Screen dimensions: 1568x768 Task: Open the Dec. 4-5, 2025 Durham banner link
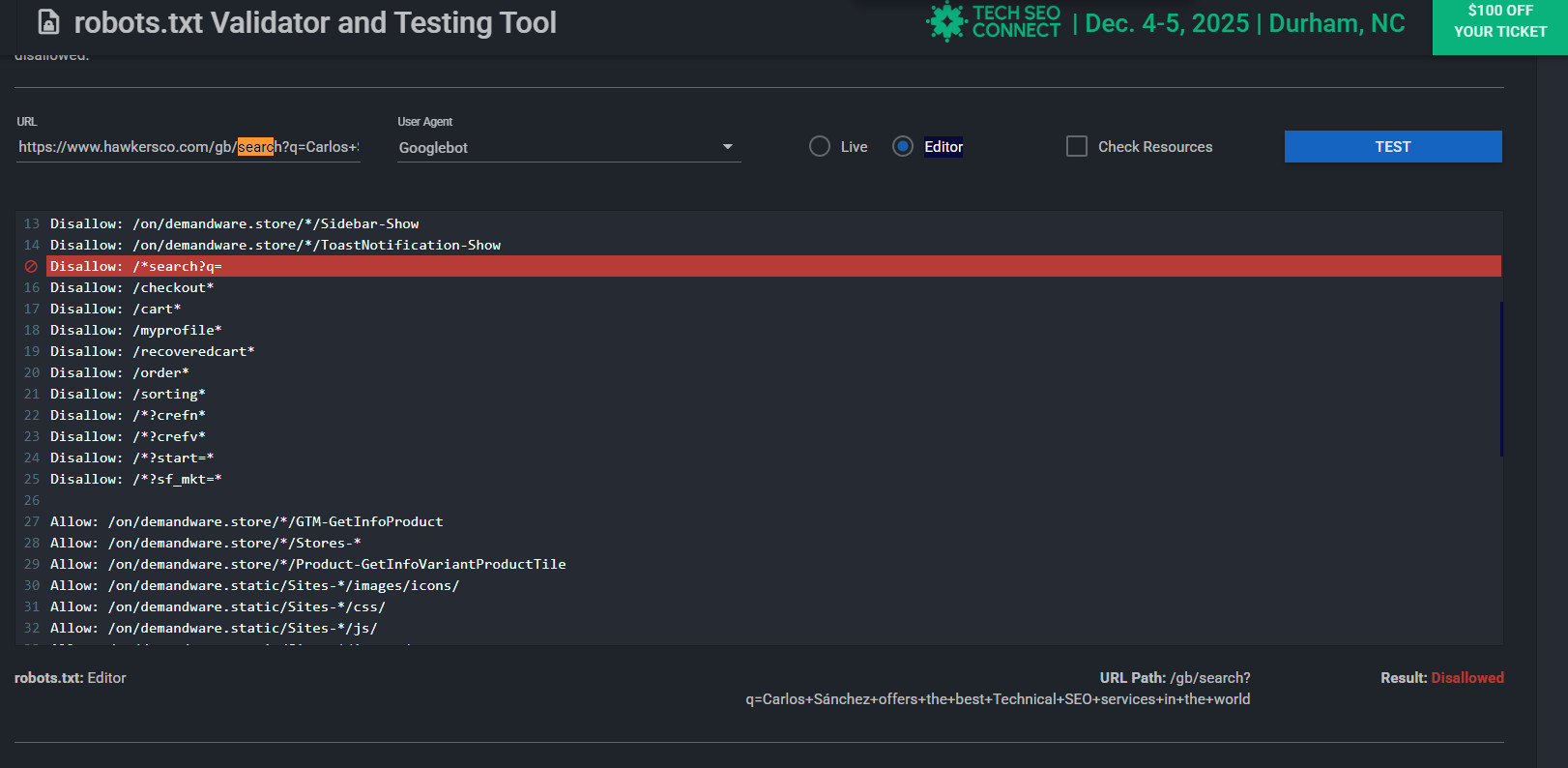(x=1244, y=23)
